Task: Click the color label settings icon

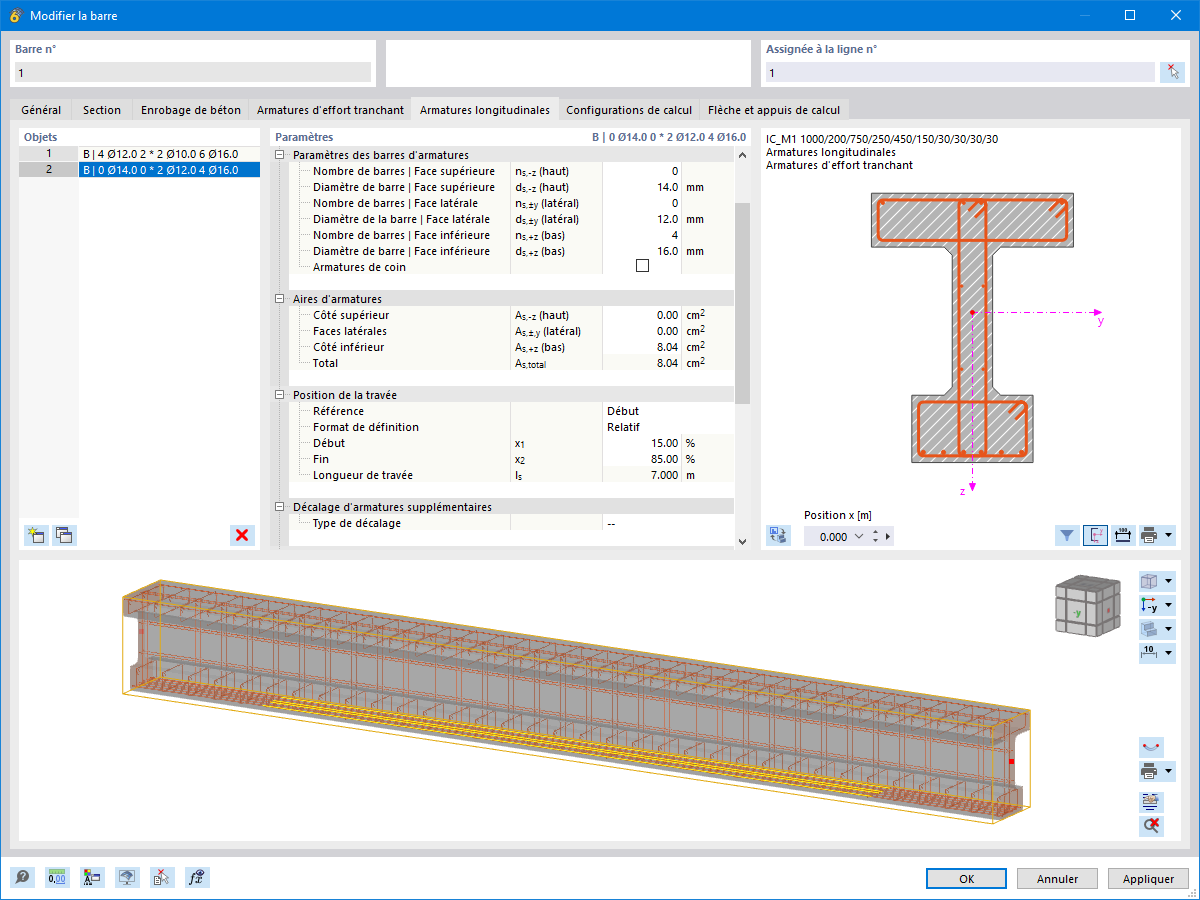Action: 92,878
